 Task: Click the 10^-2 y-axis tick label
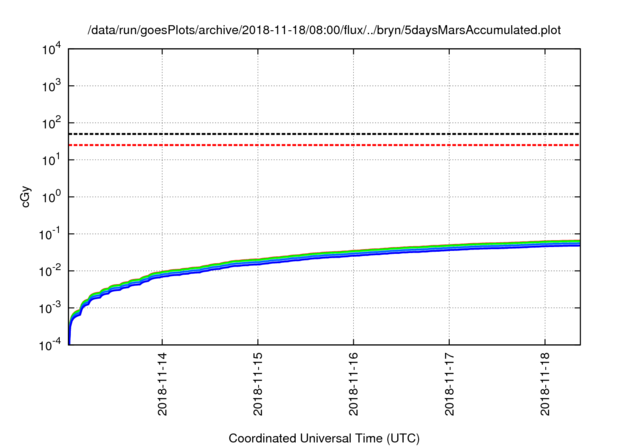[x=50, y=271]
